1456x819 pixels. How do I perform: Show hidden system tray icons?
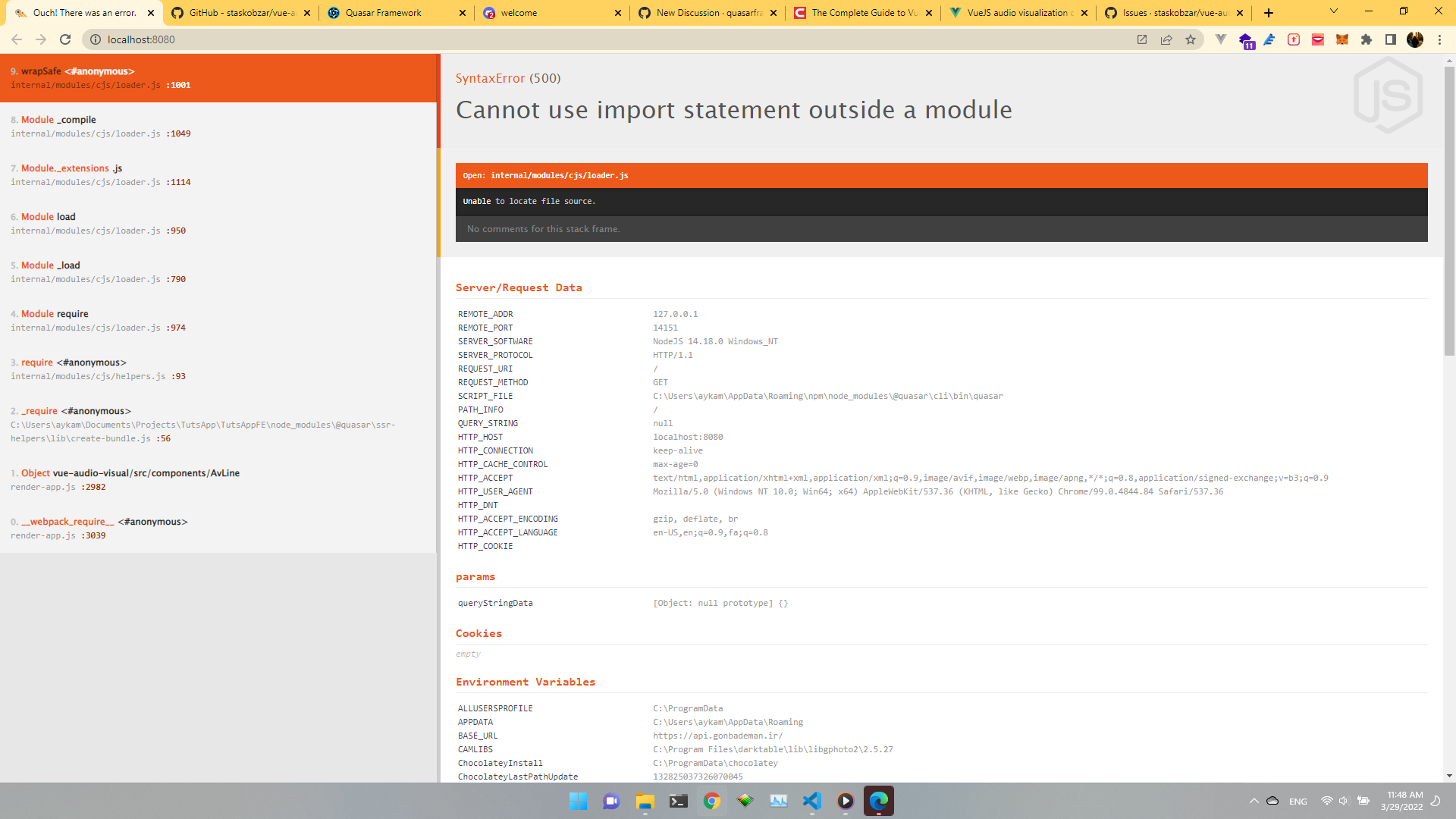click(x=1254, y=801)
